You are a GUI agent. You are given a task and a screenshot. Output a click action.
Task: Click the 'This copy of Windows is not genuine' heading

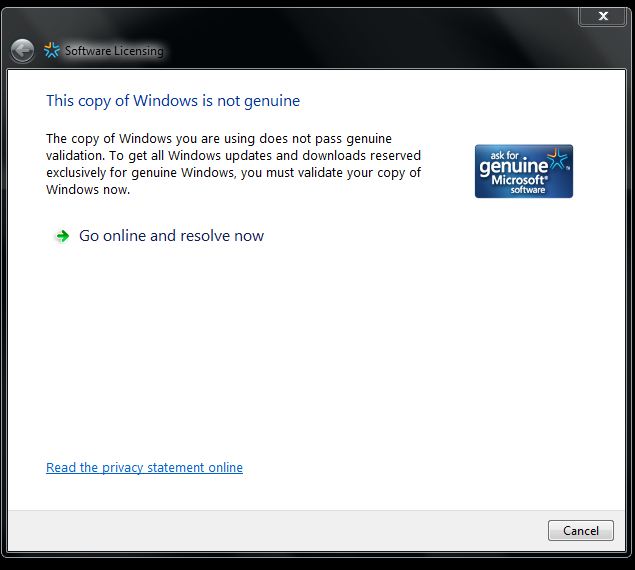pos(173,101)
